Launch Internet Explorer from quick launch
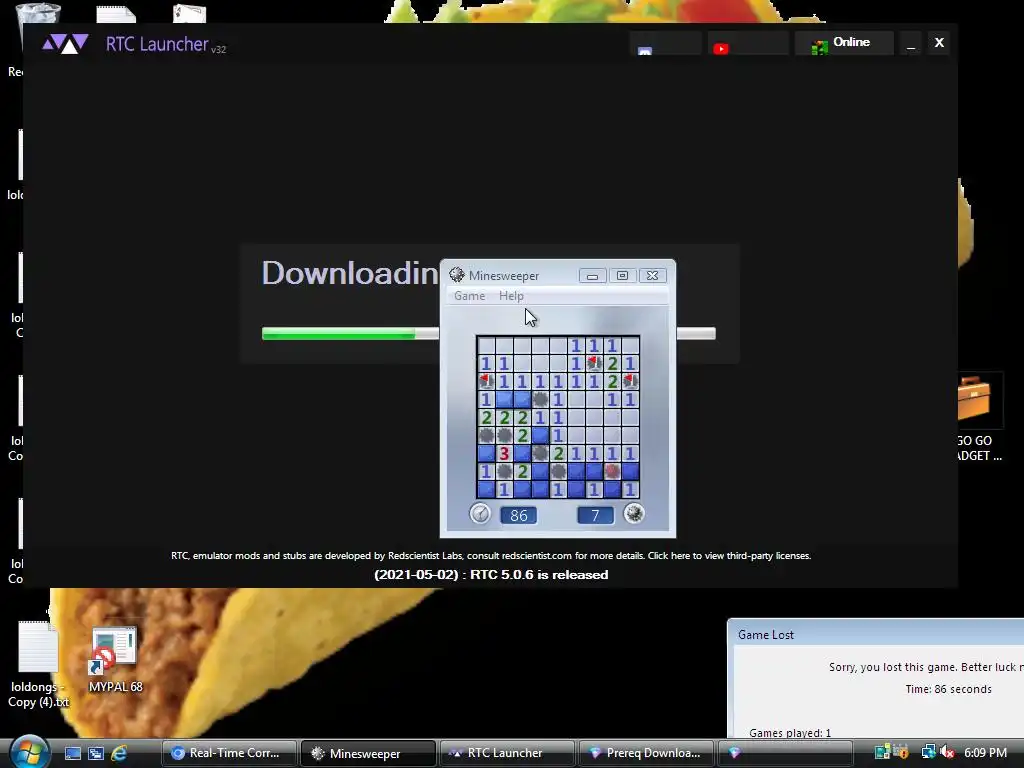Viewport: 1024px width, 768px height. click(x=119, y=753)
